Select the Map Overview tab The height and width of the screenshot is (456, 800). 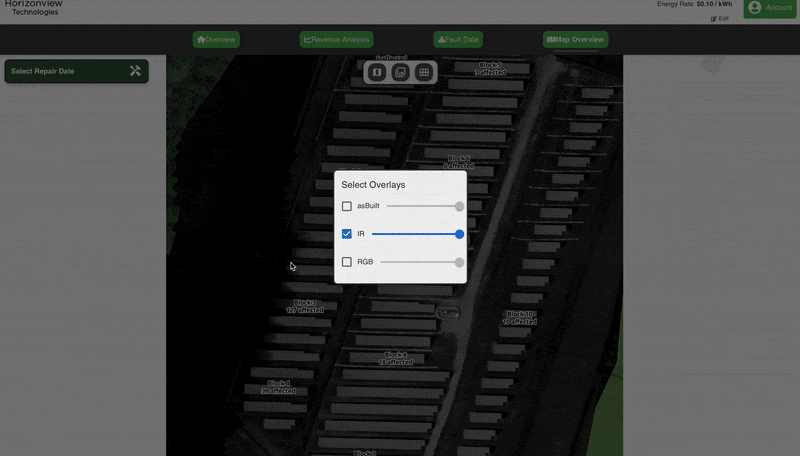576,40
